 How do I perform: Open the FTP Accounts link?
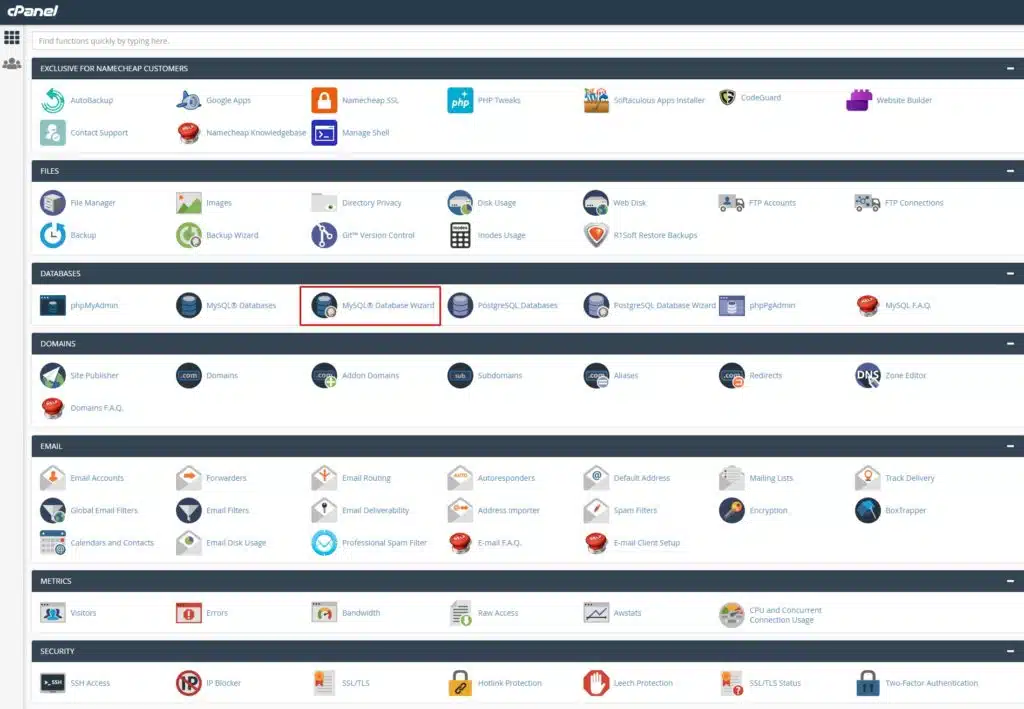tap(773, 203)
